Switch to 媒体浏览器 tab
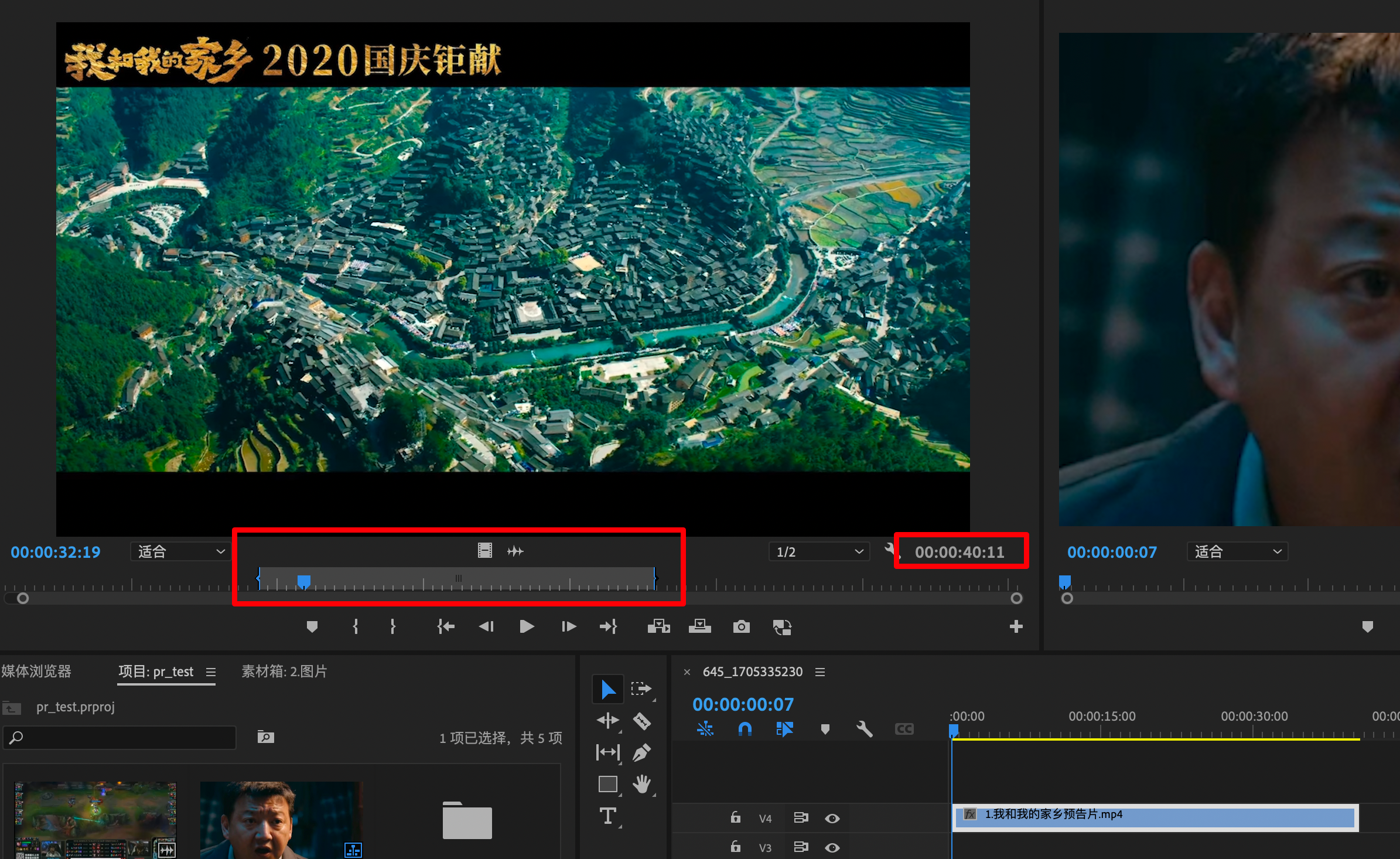Screen dimensions: 1400x859 pyautogui.click(x=36, y=671)
